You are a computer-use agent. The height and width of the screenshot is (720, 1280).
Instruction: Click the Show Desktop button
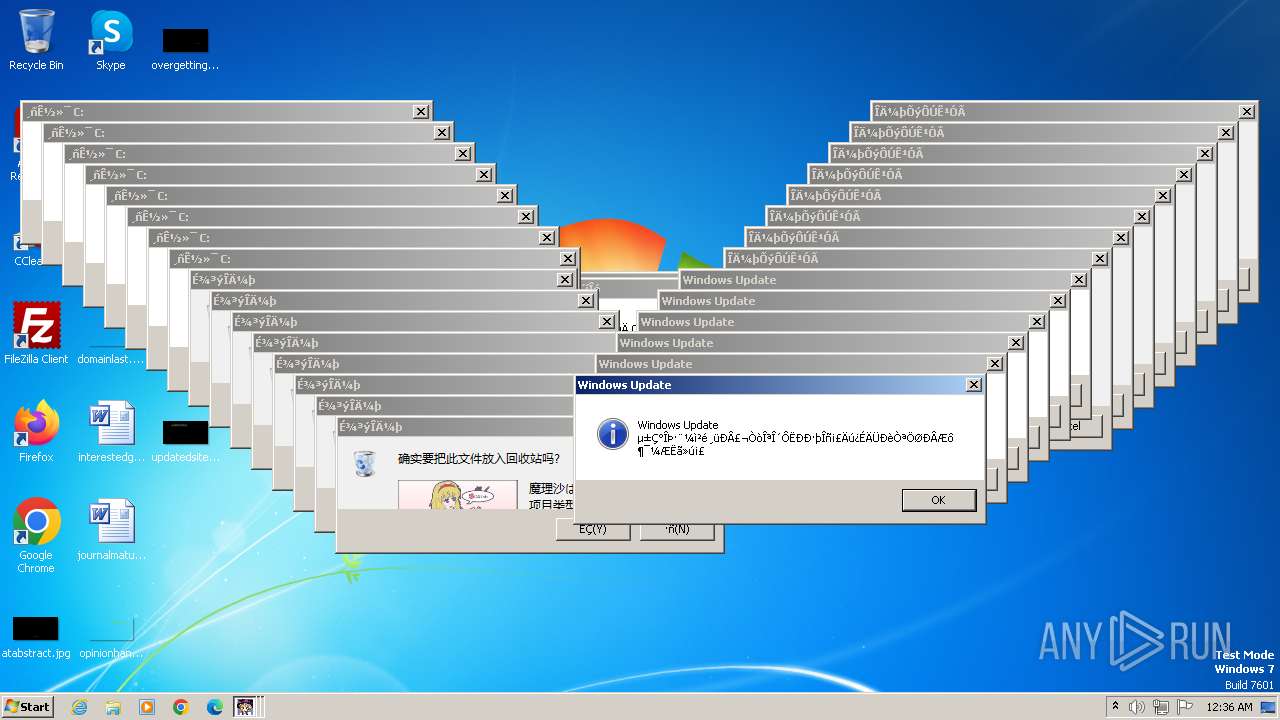tap(1270, 707)
